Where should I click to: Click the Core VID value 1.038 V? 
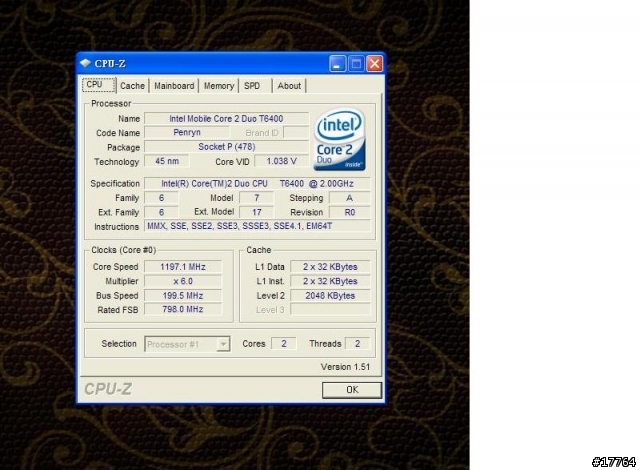282,161
